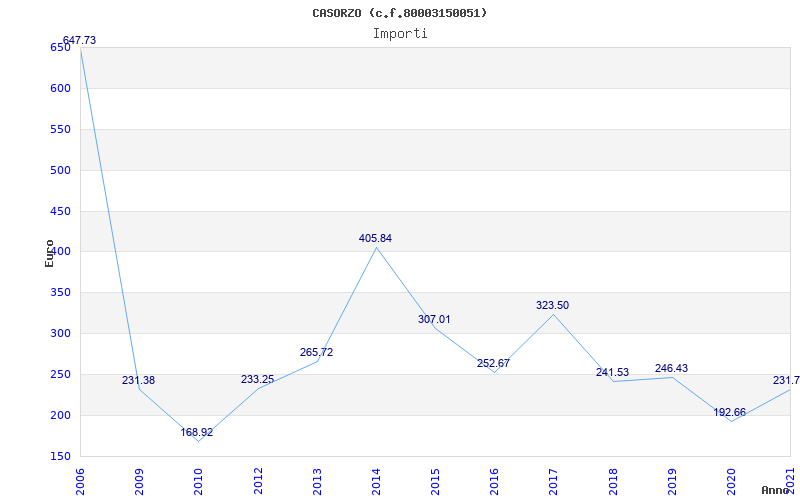Click the 2012 x-axis year label
Image resolution: width=800 pixels, height=500 pixels.
[258, 481]
